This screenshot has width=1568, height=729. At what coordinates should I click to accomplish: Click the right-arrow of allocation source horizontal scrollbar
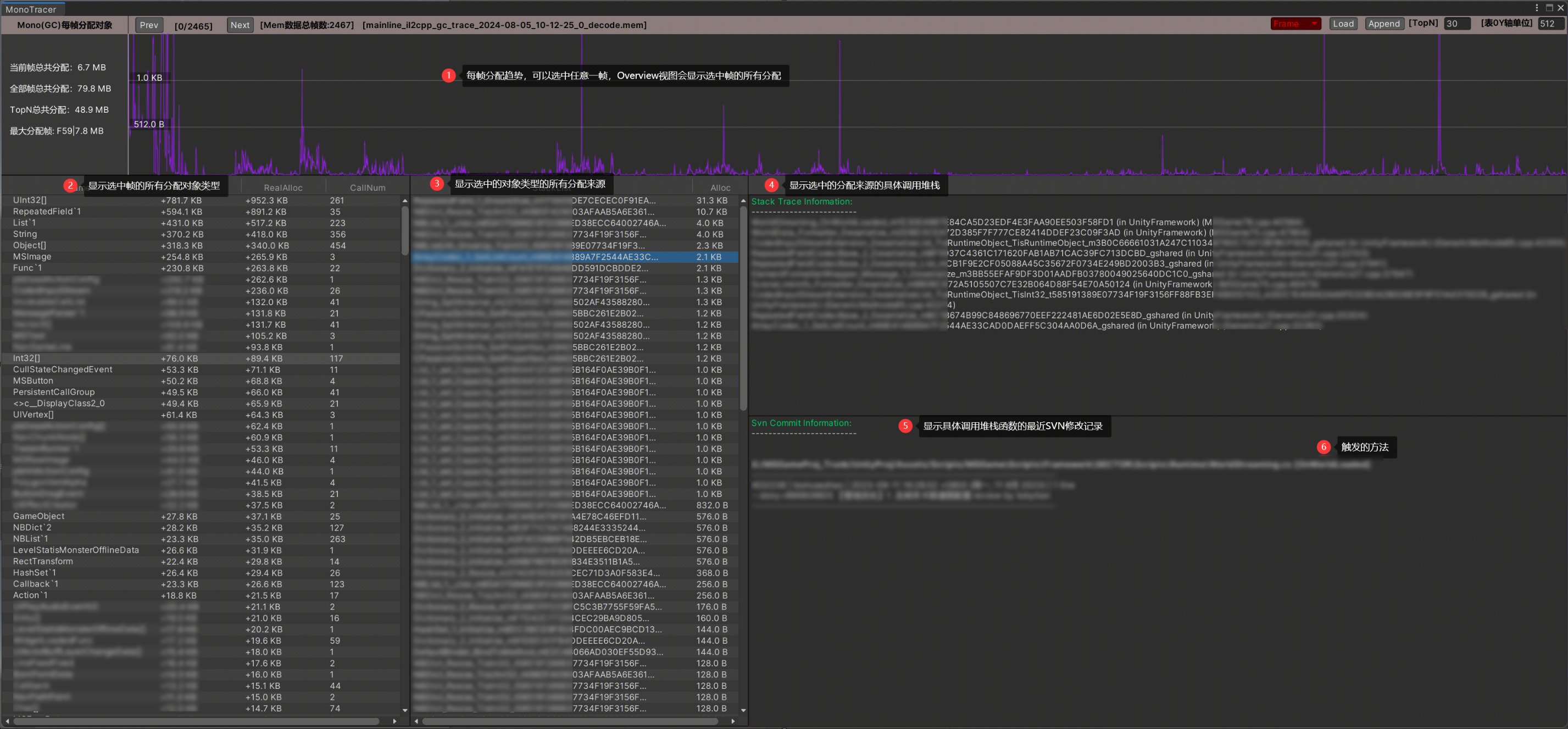[x=733, y=722]
